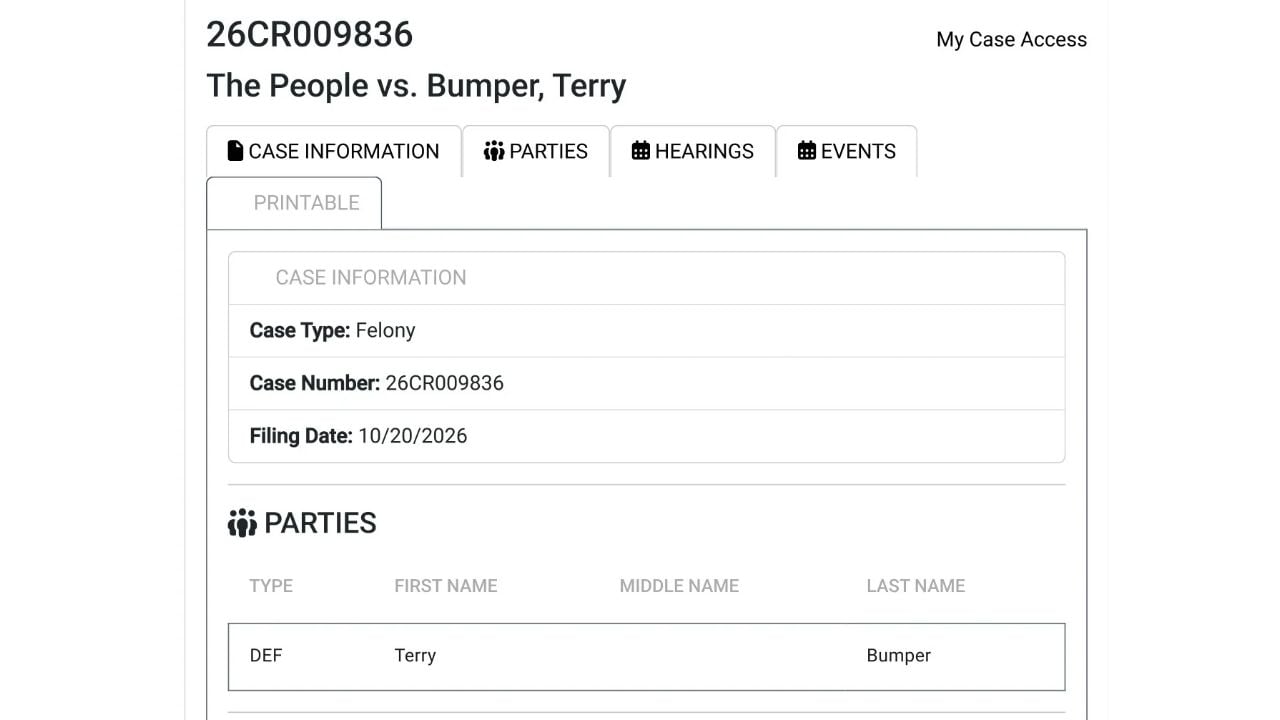1280x720 pixels.
Task: Click the calendar icon on Hearings tab
Action: pyautogui.click(x=641, y=151)
